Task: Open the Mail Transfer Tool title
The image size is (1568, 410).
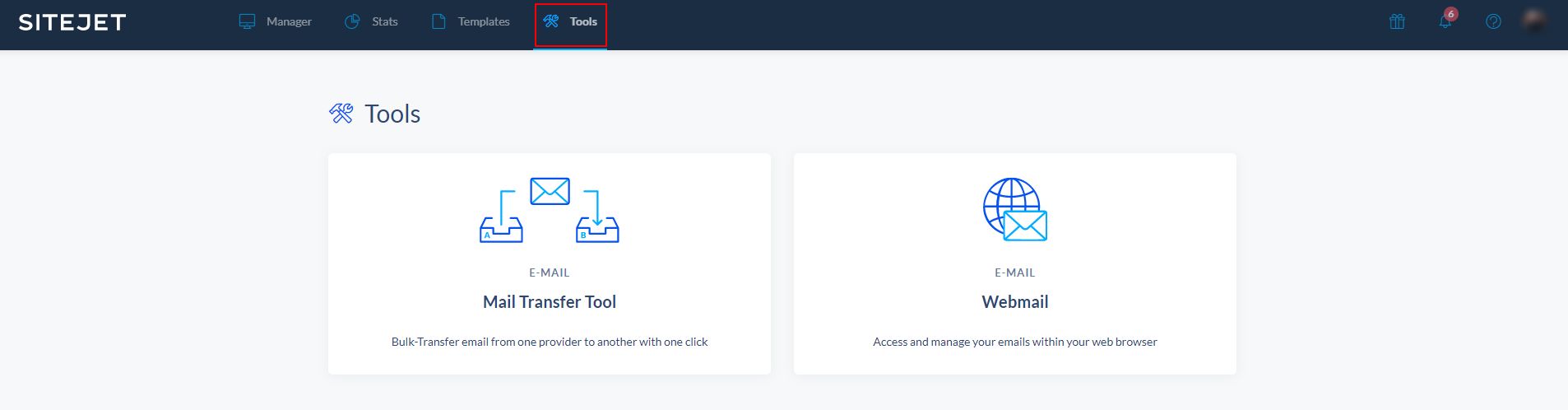Action: pos(550,302)
